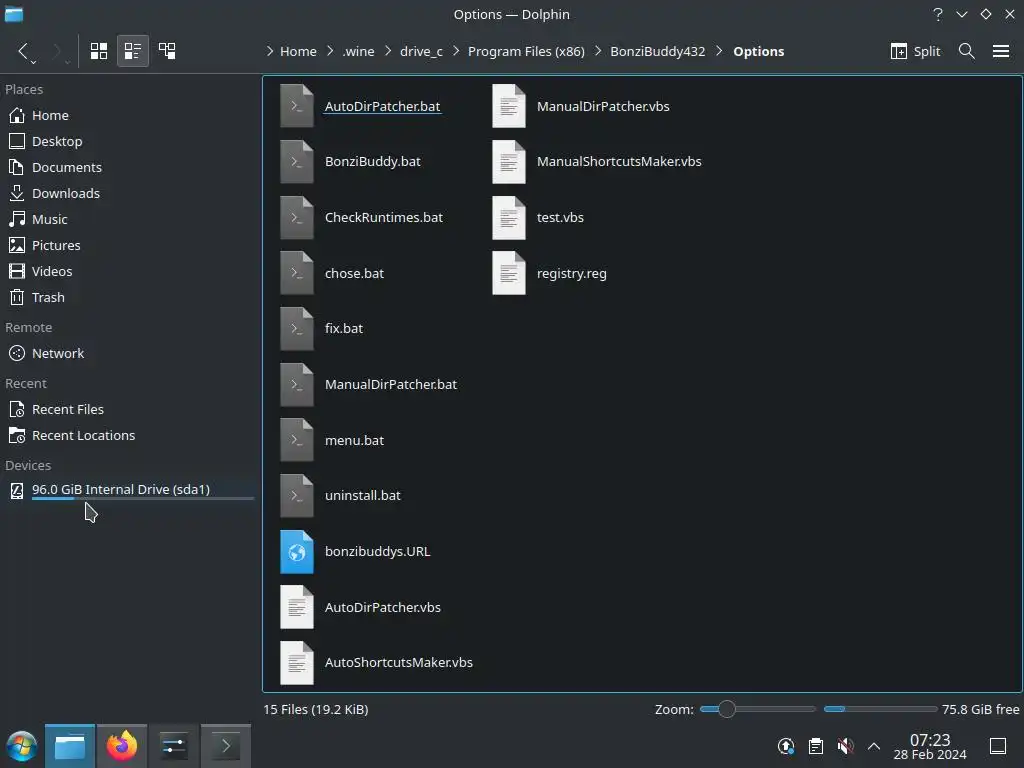Open Trash in Places sidebar
The image size is (1024, 768).
(127, 297)
